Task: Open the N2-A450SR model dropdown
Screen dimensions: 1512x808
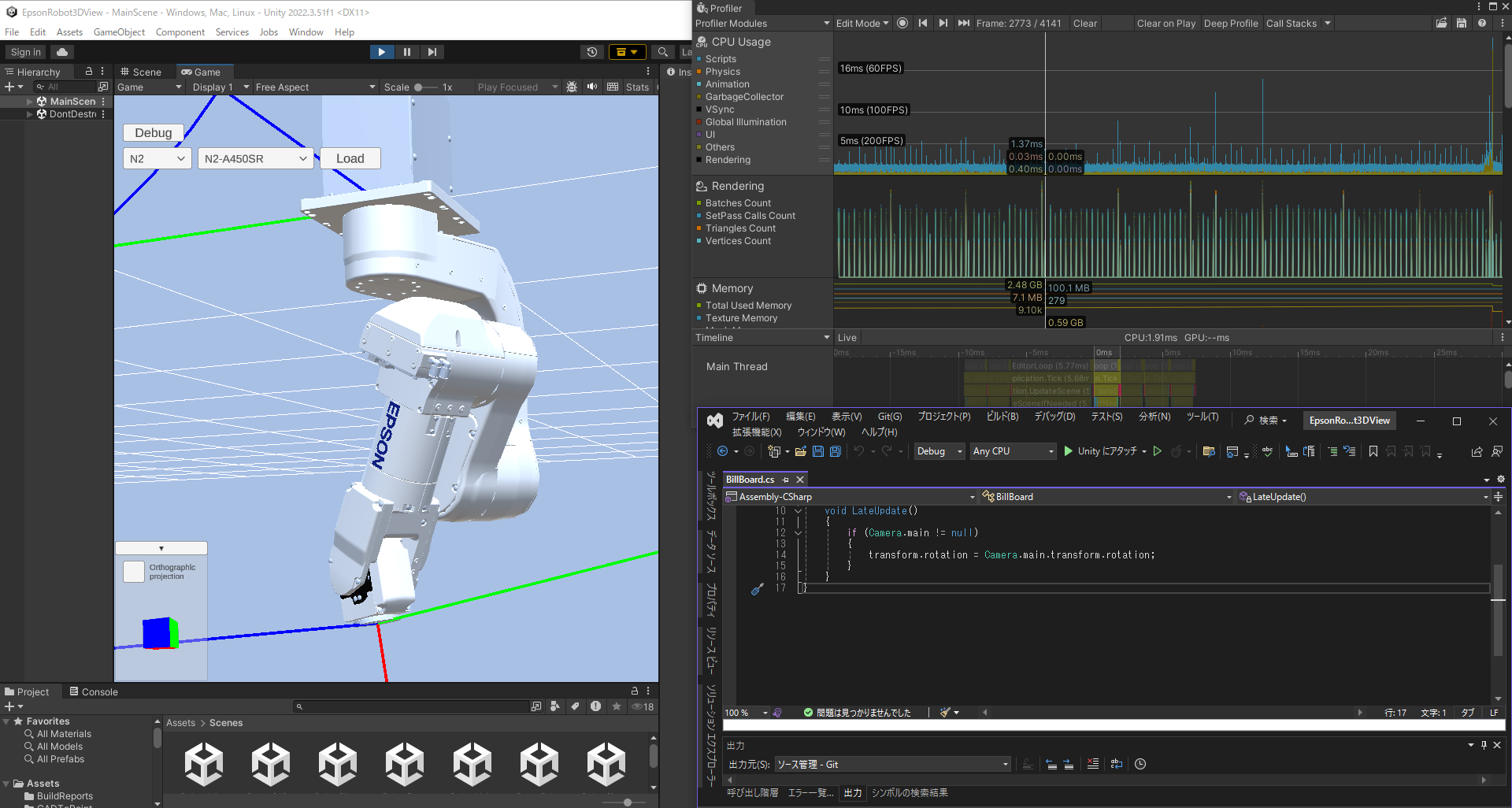Action: [x=255, y=158]
